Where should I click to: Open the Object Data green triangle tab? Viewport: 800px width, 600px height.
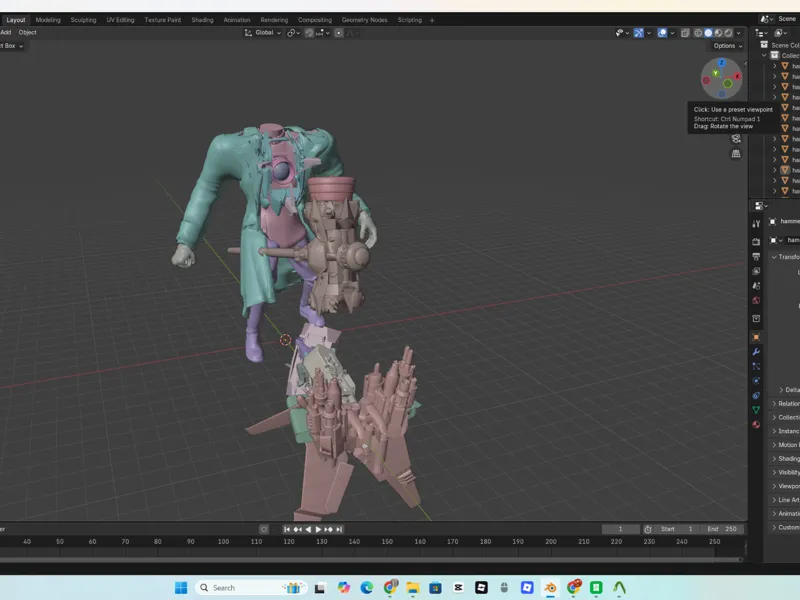coord(756,410)
